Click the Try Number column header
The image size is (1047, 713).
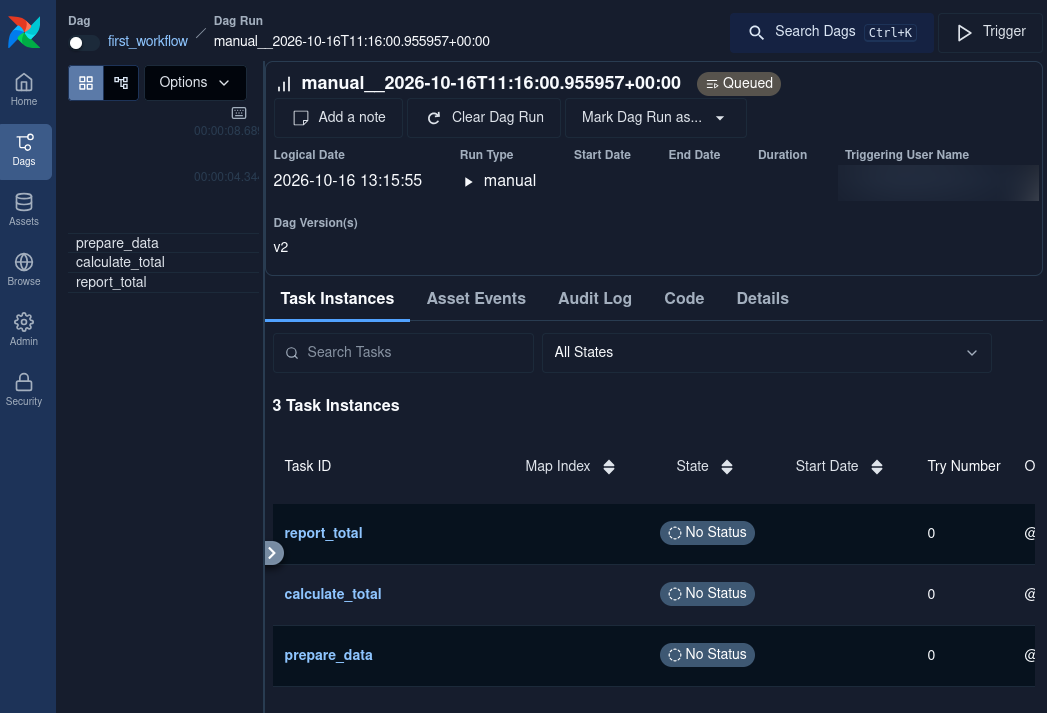[964, 466]
